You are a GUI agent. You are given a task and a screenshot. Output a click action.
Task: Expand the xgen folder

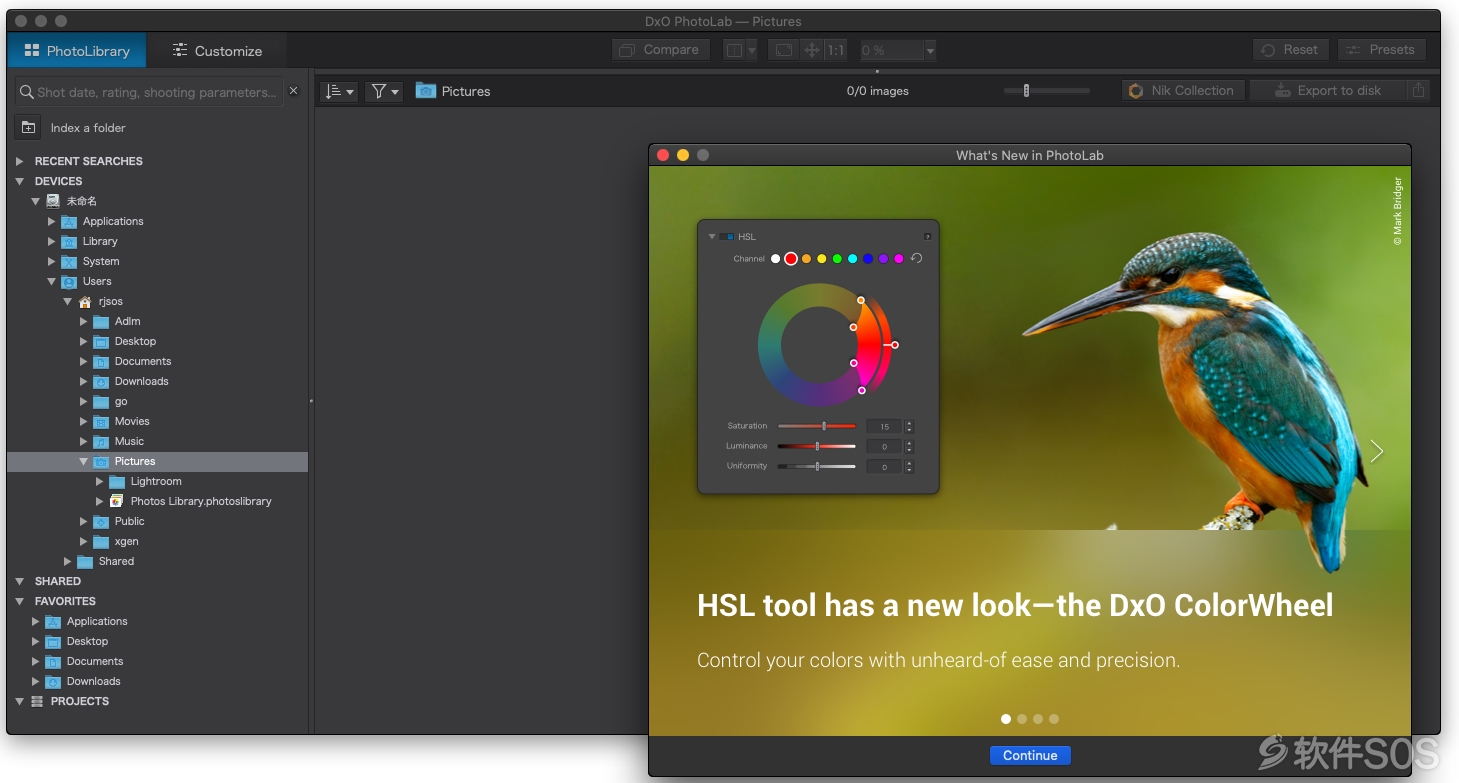(x=84, y=541)
